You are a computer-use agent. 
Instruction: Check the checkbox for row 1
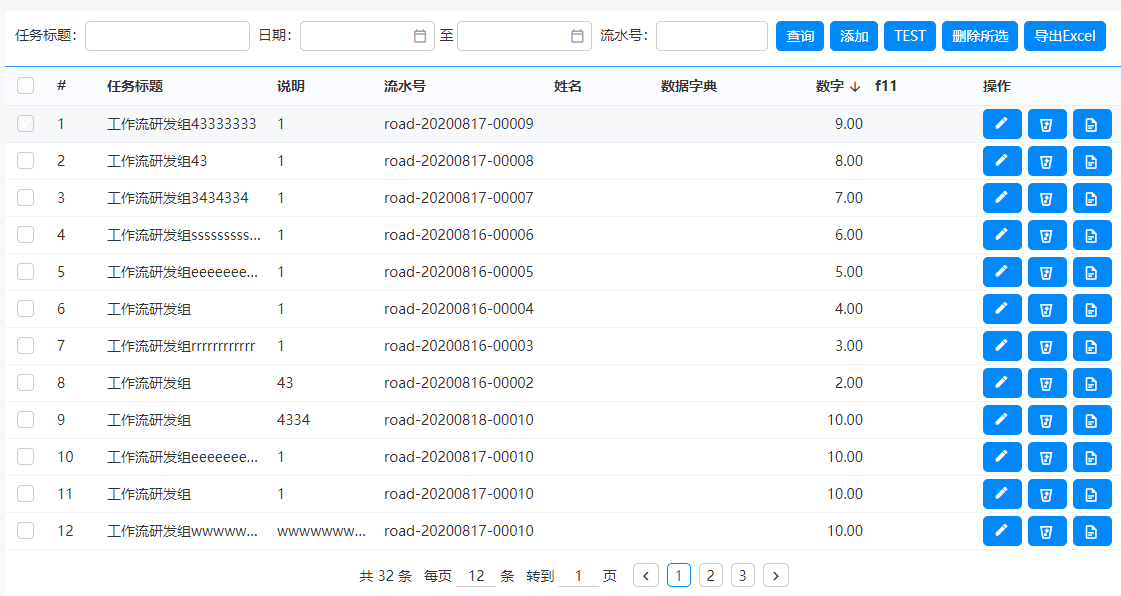26,124
